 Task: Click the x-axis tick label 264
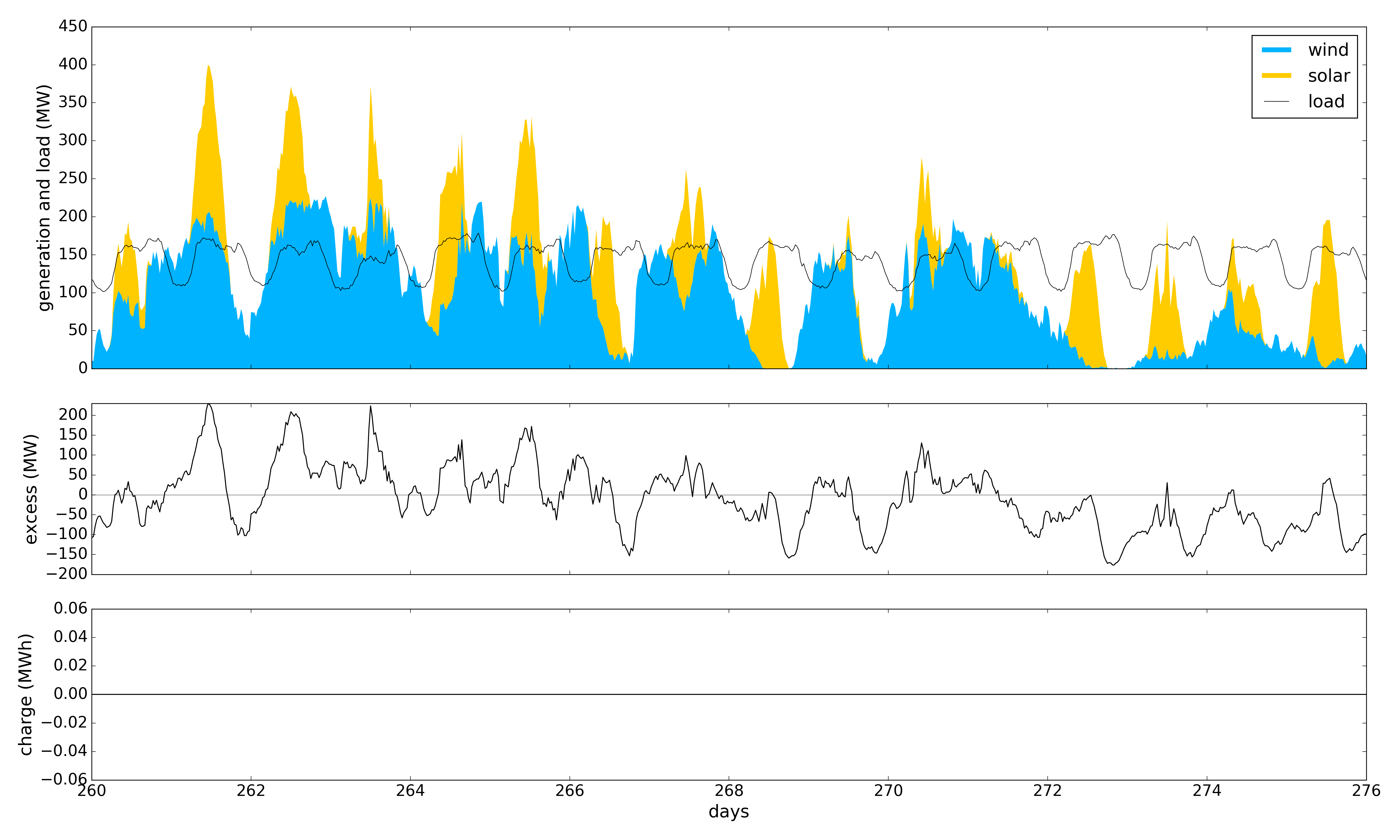410,791
